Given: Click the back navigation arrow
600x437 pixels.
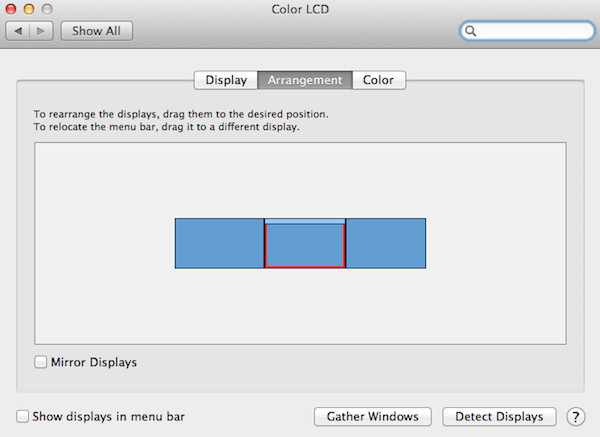Looking at the screenshot, I should point(18,31).
